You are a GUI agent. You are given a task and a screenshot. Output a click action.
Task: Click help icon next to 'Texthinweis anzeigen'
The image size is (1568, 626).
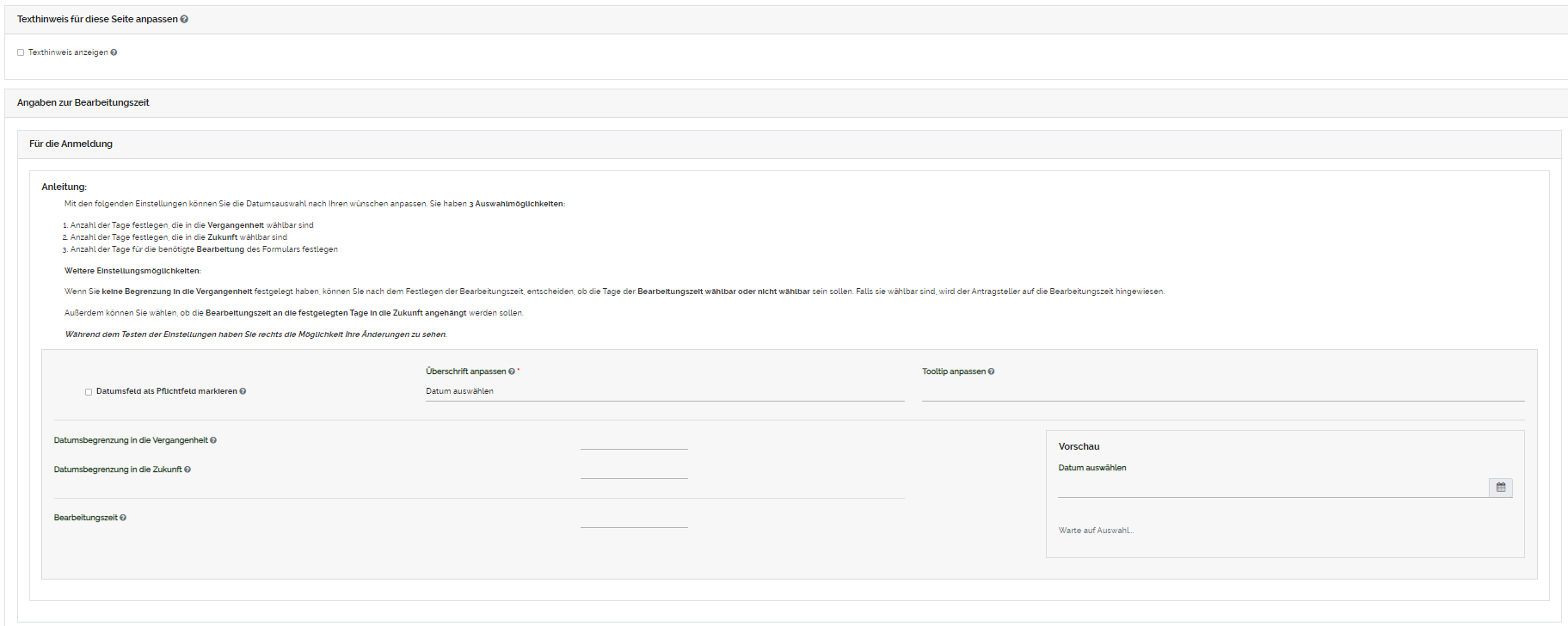point(114,52)
